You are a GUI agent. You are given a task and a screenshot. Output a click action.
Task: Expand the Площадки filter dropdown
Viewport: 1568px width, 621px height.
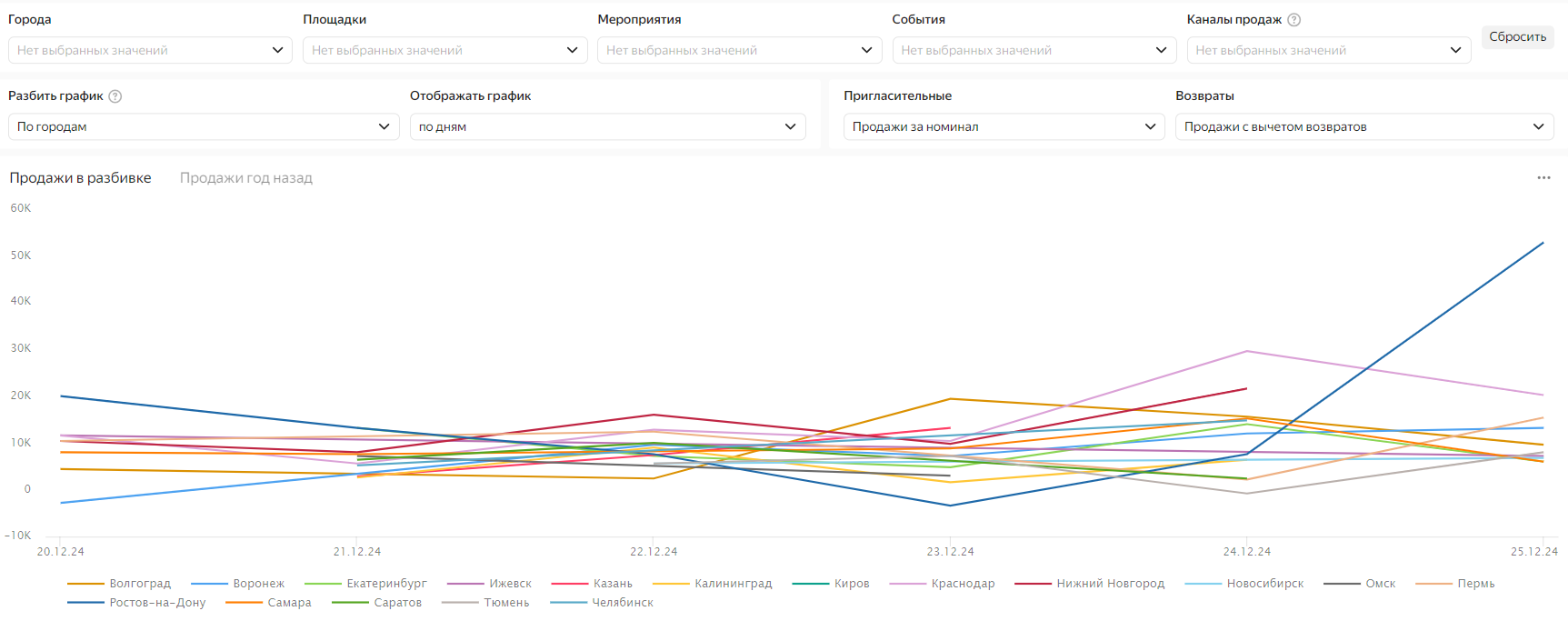[444, 51]
